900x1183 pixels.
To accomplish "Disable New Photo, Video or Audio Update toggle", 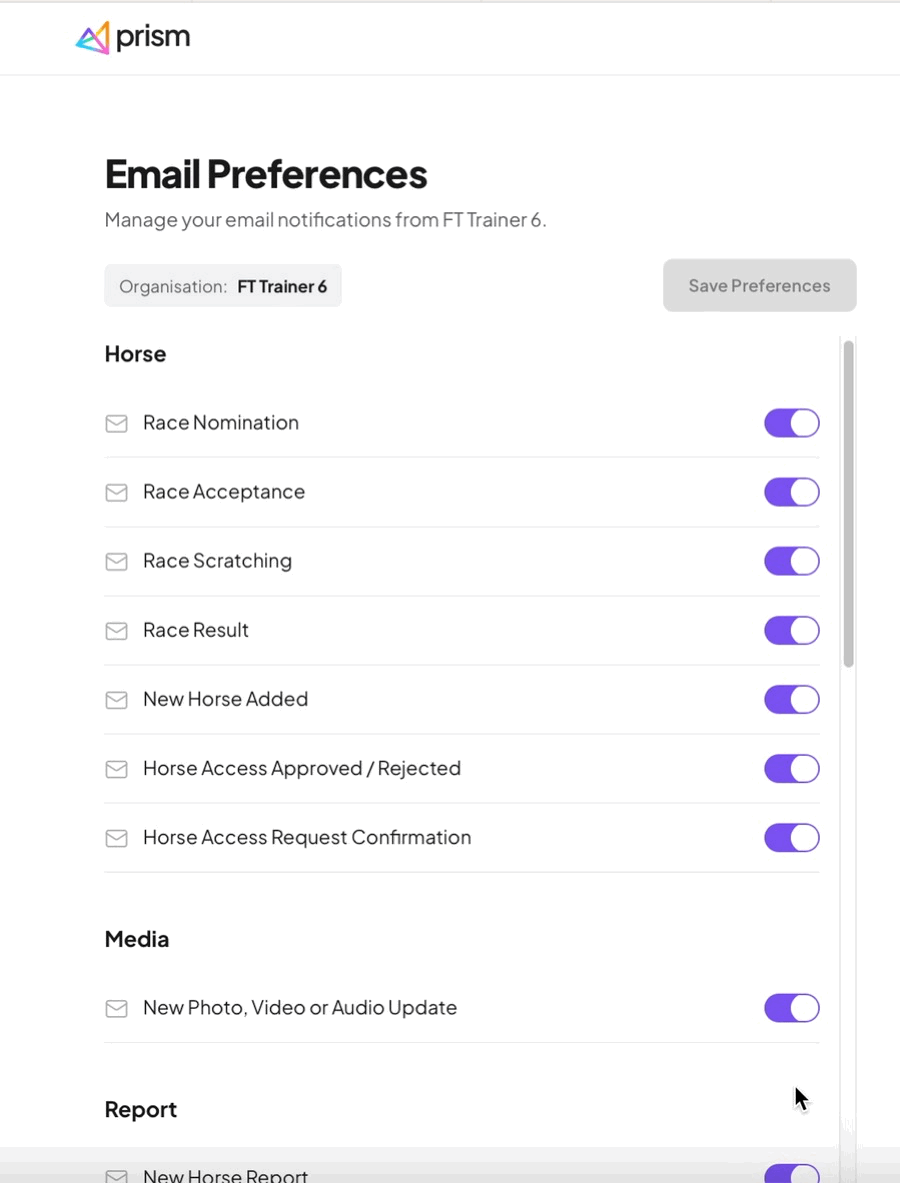I will pyautogui.click(x=791, y=1008).
